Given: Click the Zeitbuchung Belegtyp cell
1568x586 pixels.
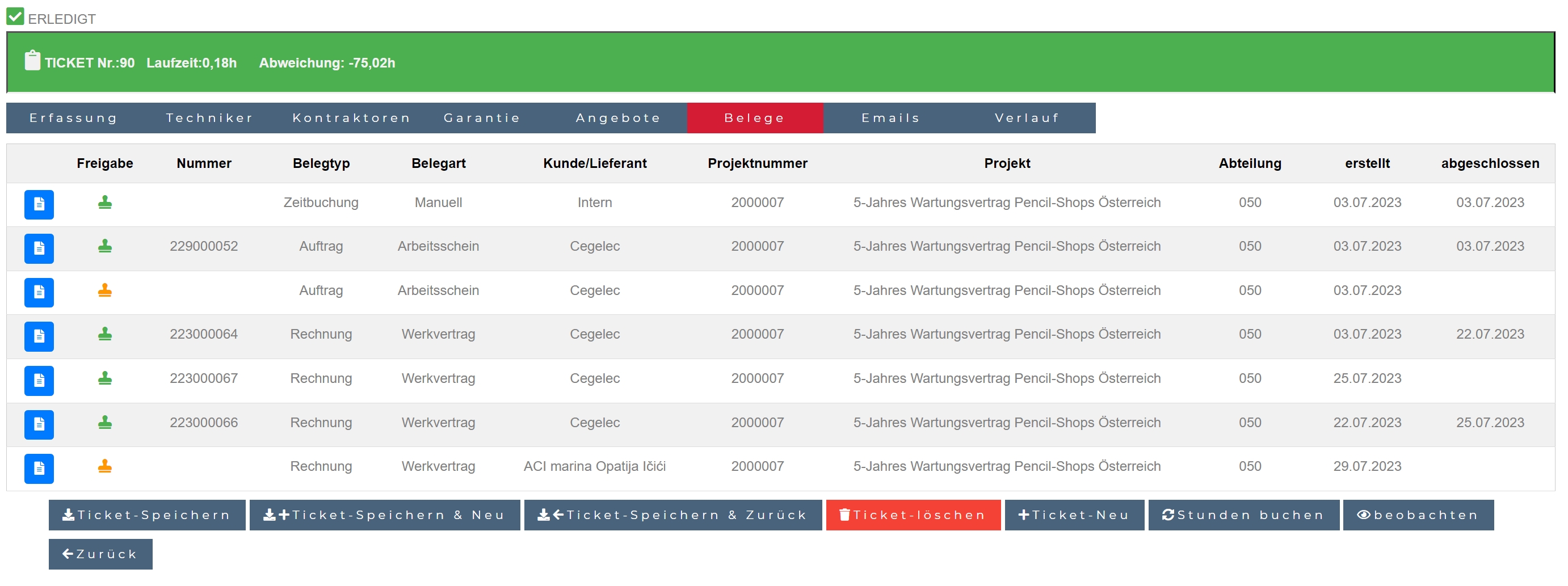Looking at the screenshot, I should click(321, 202).
